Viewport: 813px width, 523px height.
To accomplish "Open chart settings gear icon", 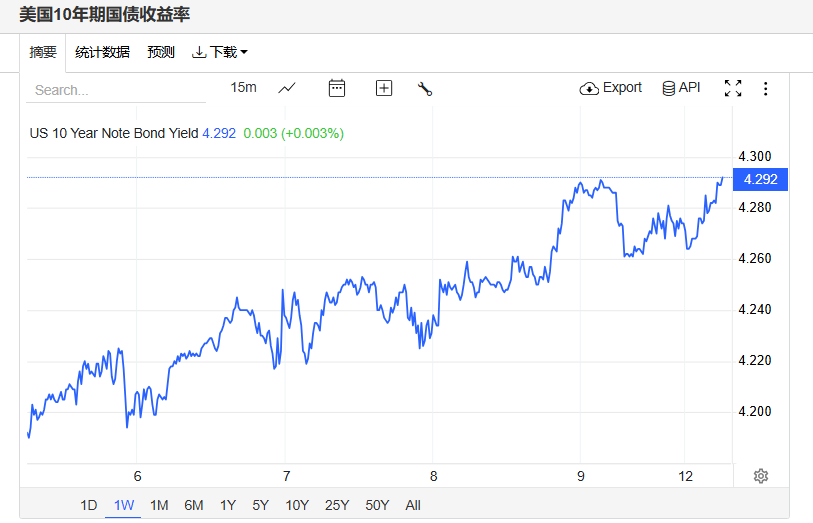I will pos(761,476).
